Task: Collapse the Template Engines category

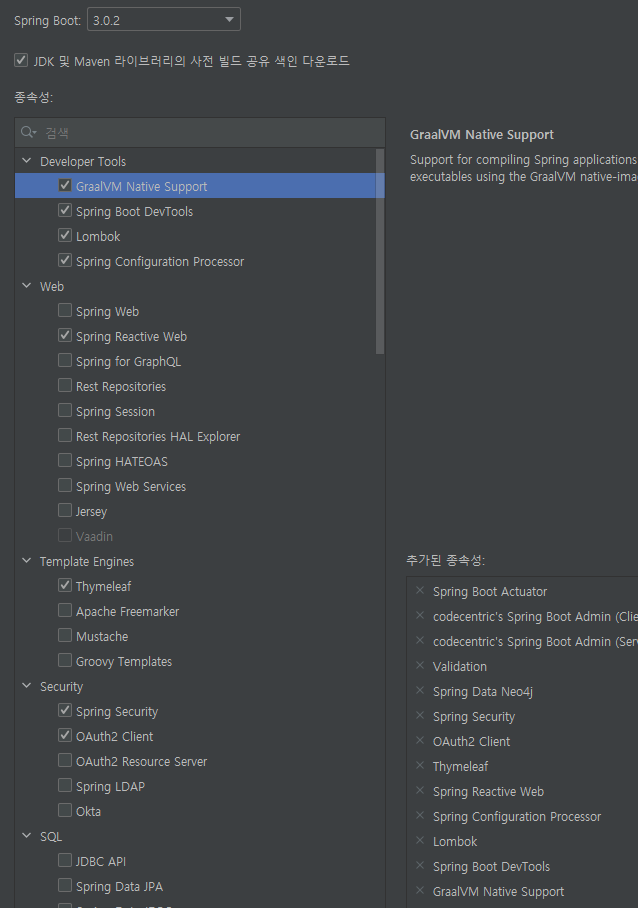Action: 27,561
